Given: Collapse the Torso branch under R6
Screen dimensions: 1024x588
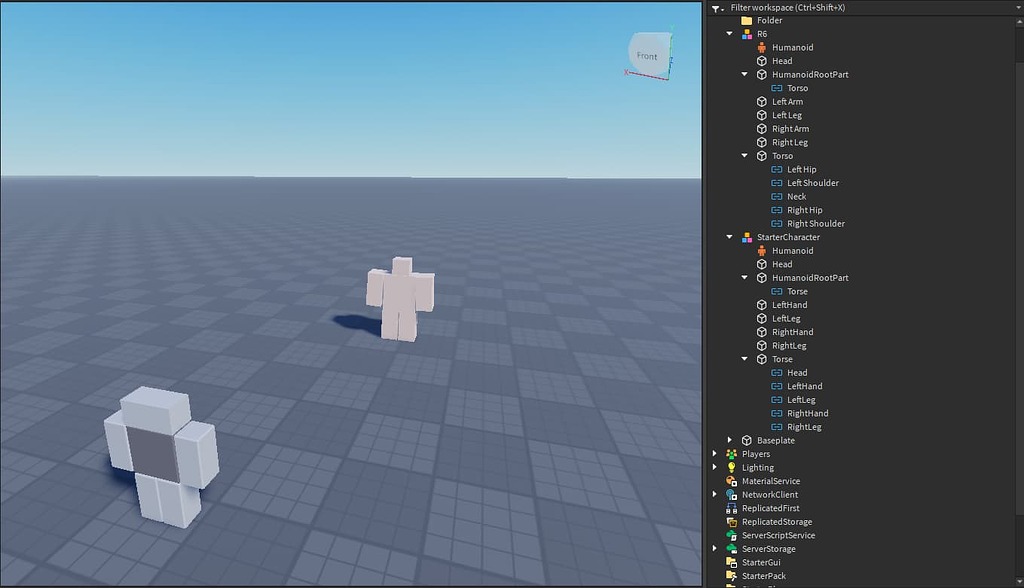Looking at the screenshot, I should point(744,155).
